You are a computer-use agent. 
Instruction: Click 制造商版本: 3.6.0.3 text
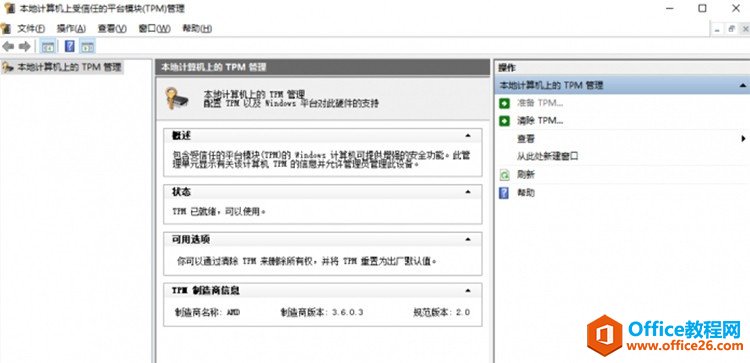coord(322,312)
